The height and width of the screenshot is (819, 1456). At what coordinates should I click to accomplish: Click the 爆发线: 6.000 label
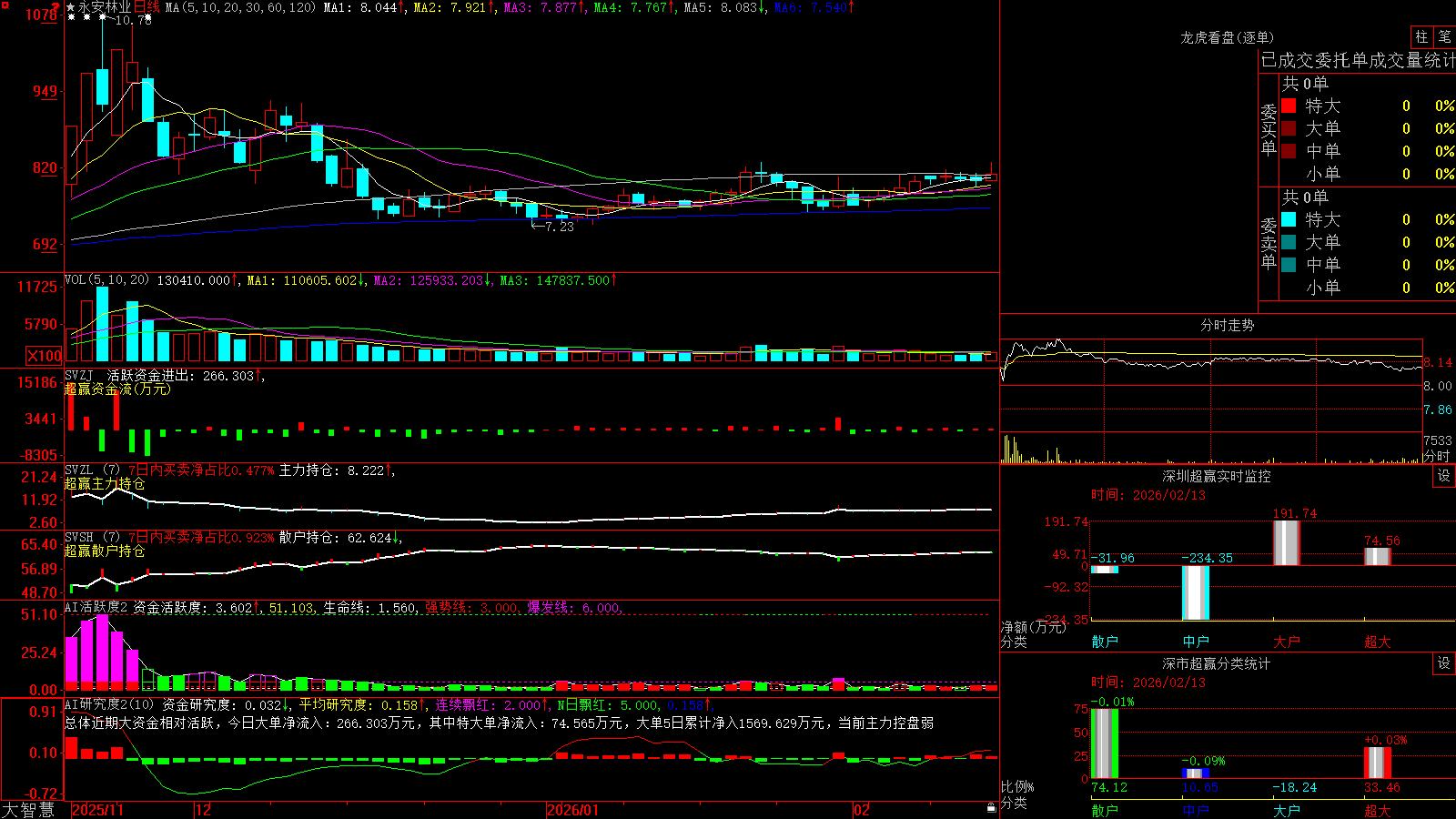573,608
